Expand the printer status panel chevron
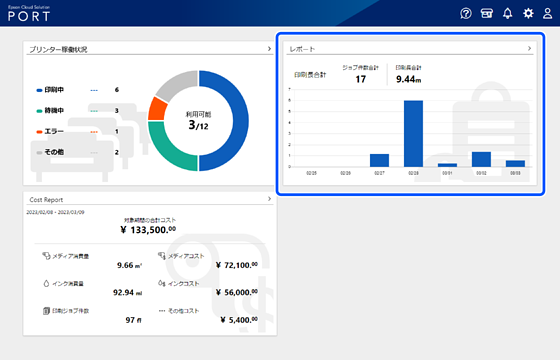Viewport: 560px width, 360px height. (x=269, y=49)
